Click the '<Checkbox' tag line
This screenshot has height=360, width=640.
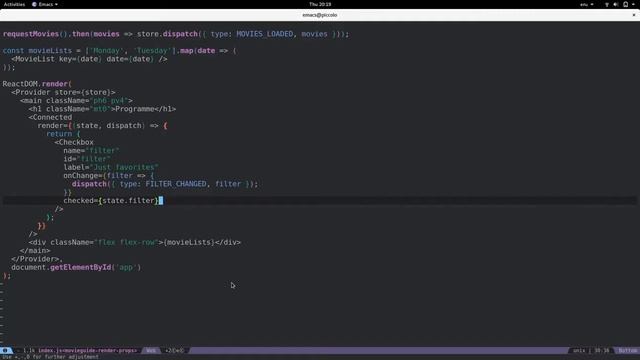tap(74, 142)
